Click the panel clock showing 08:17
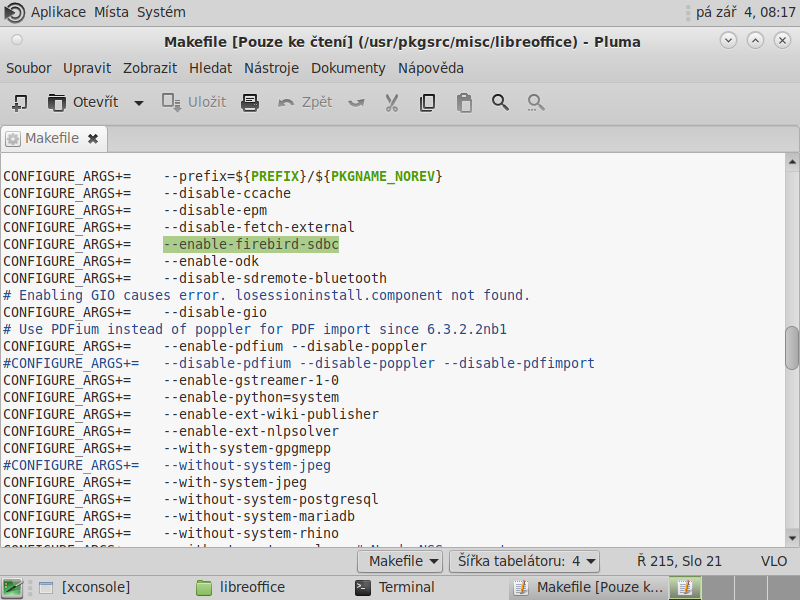The width and height of the screenshot is (800, 600). 745,12
